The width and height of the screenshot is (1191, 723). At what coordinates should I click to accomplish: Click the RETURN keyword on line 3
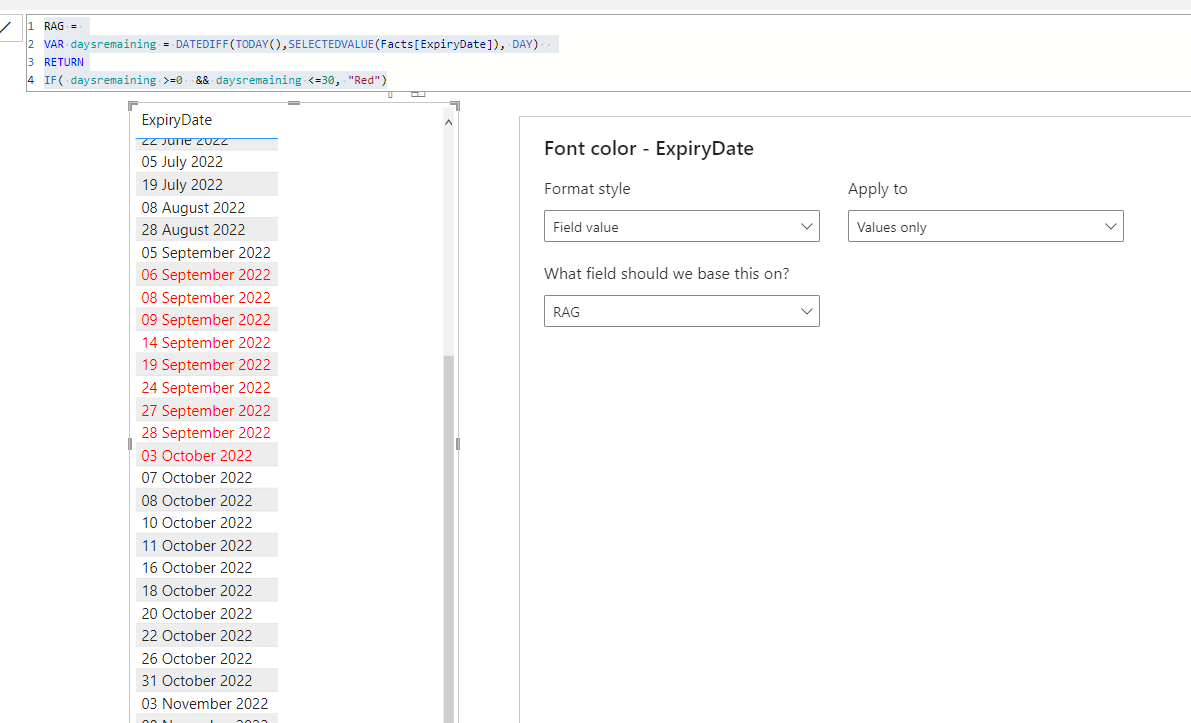coord(64,62)
